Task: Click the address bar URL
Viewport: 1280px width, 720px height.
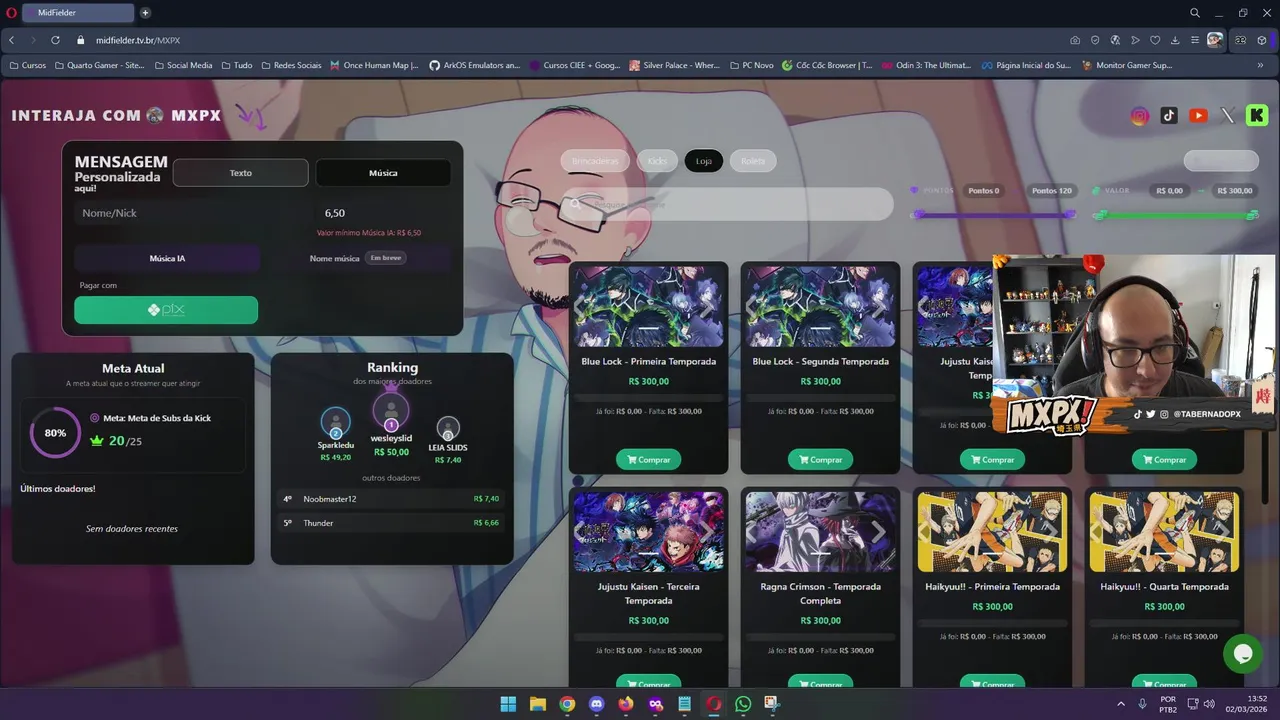Action: pos(138,40)
